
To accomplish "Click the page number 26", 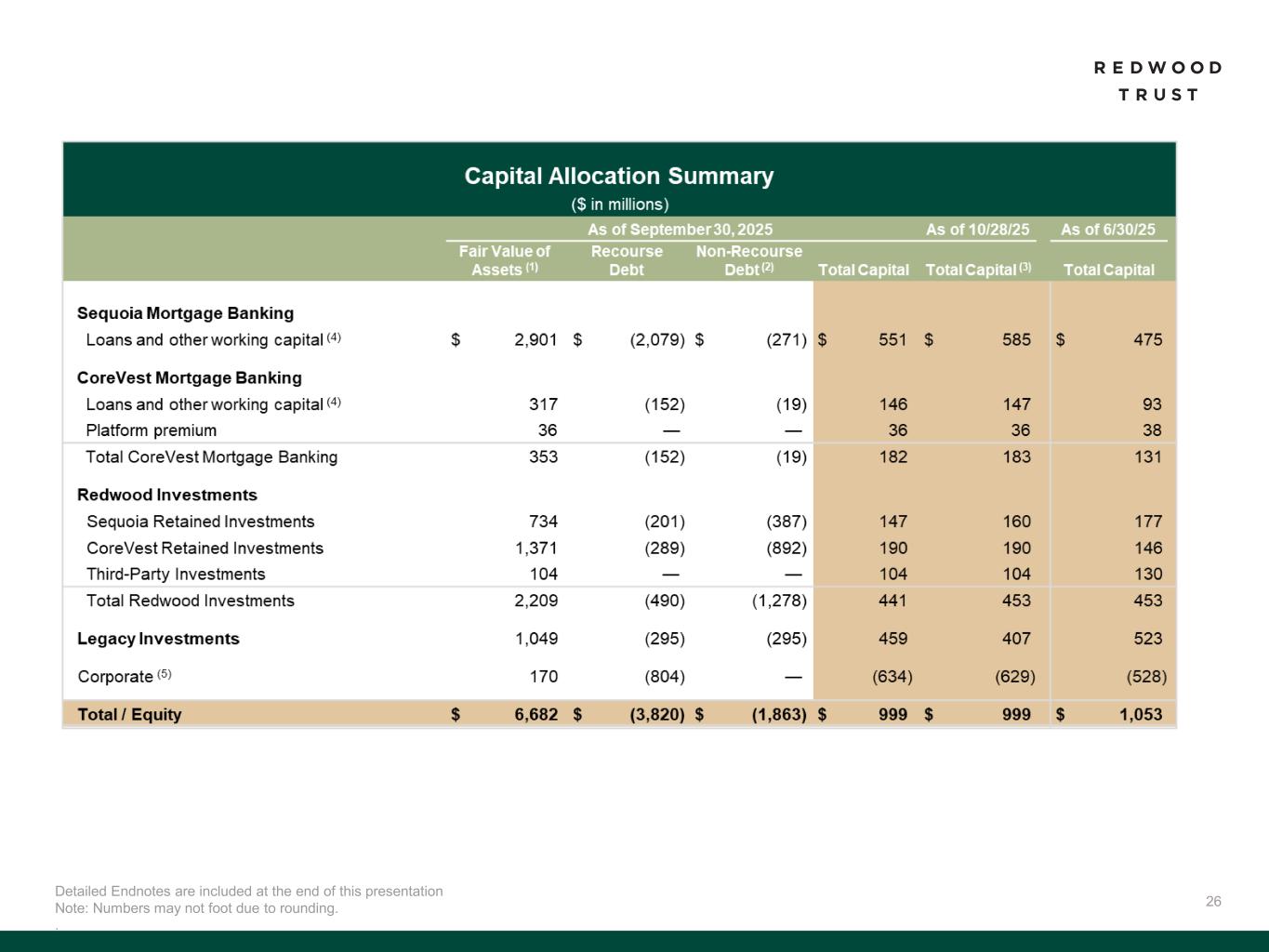I will [1213, 901].
